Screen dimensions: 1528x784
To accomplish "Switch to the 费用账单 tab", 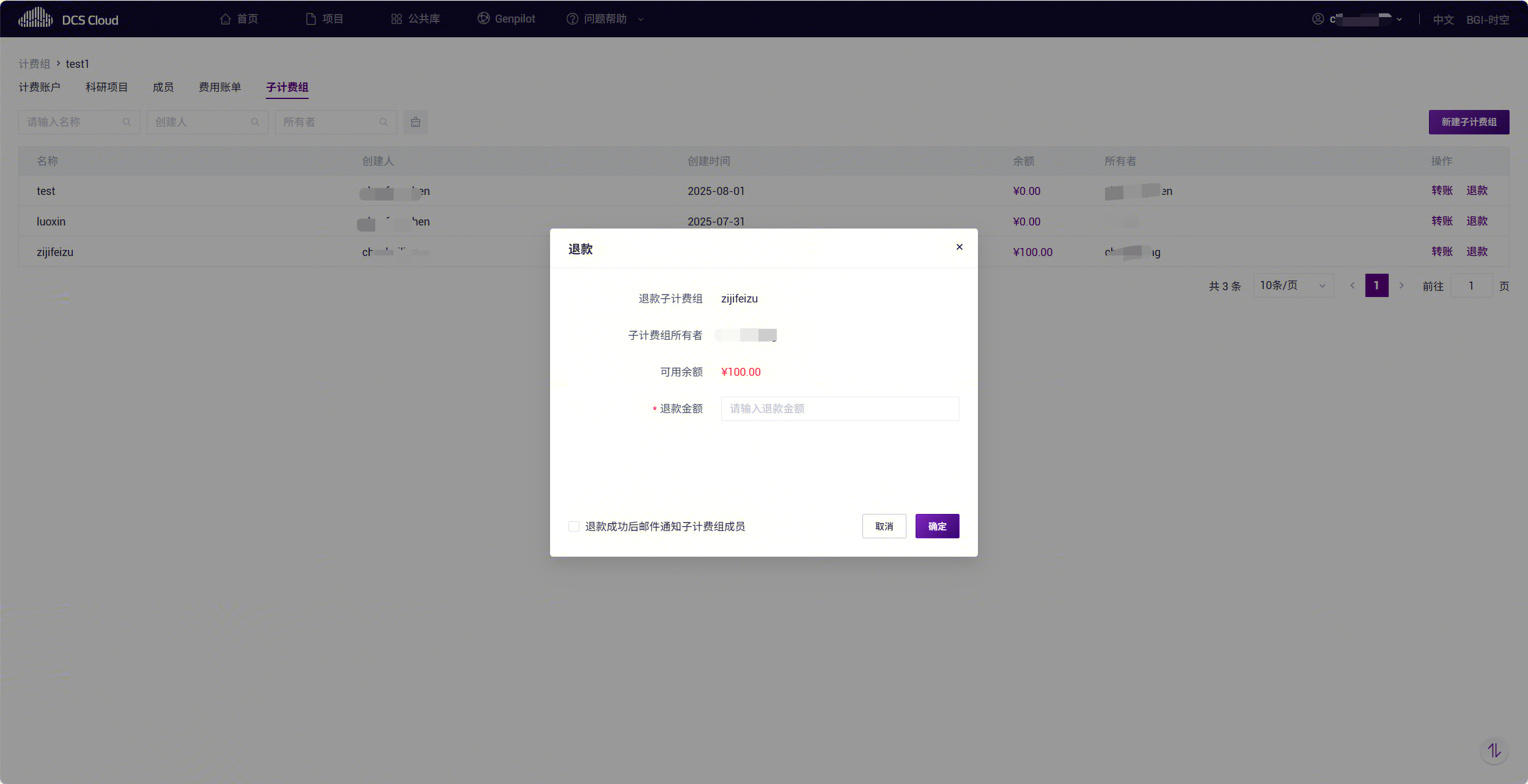I will click(219, 87).
